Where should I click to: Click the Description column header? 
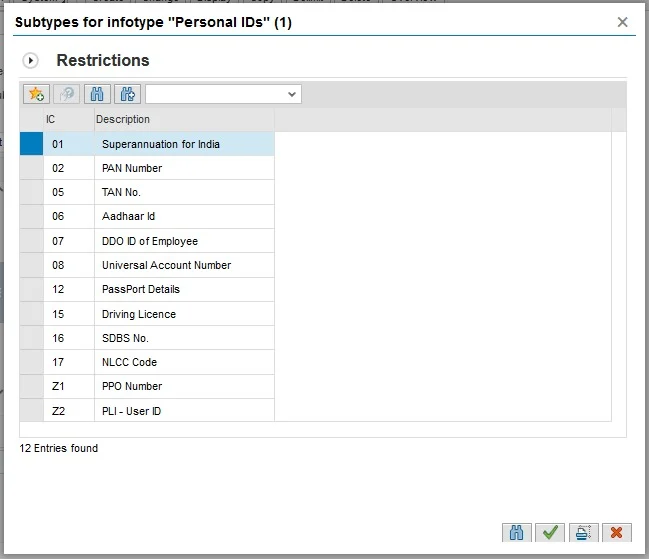tap(184, 120)
